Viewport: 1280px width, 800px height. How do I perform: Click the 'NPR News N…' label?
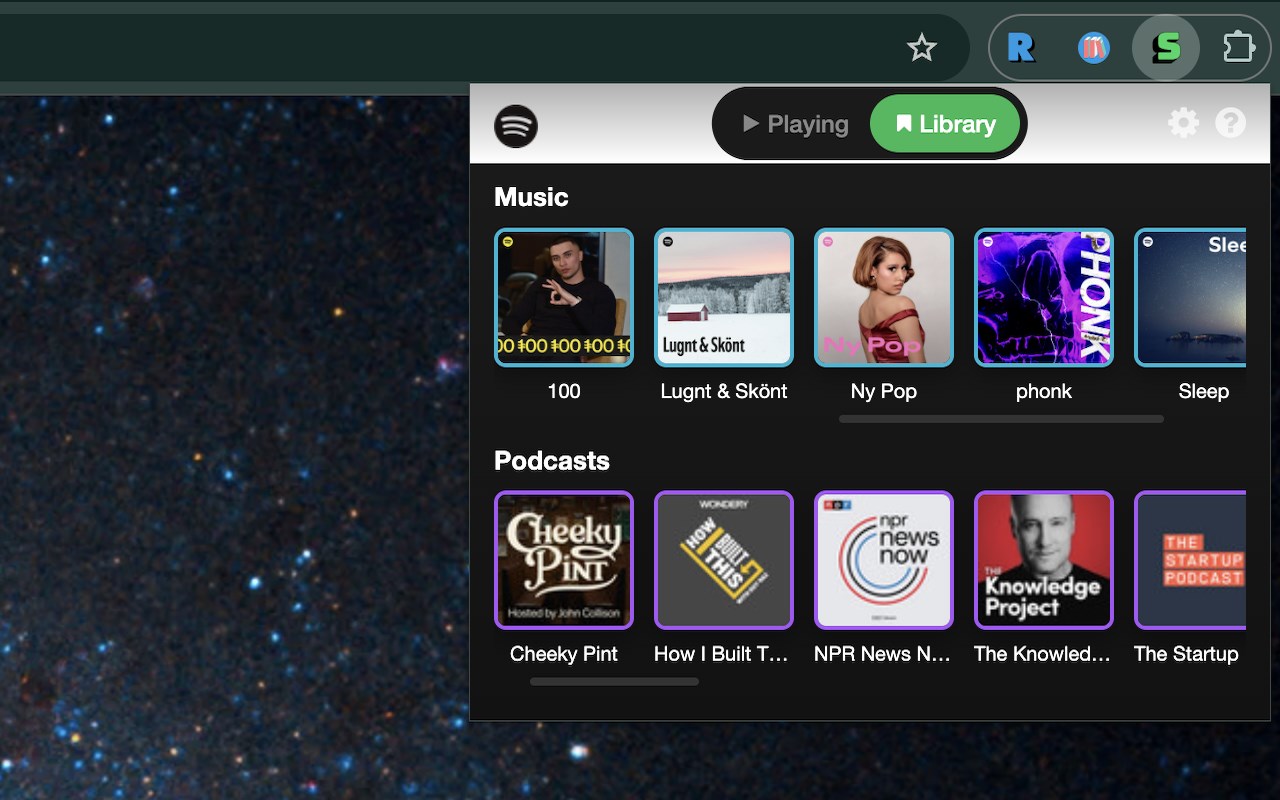click(x=883, y=654)
